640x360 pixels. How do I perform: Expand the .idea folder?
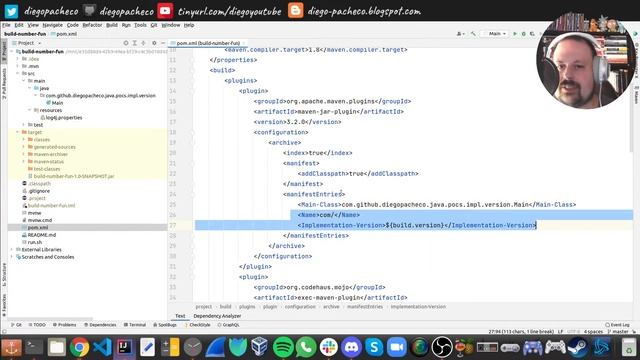[18, 59]
